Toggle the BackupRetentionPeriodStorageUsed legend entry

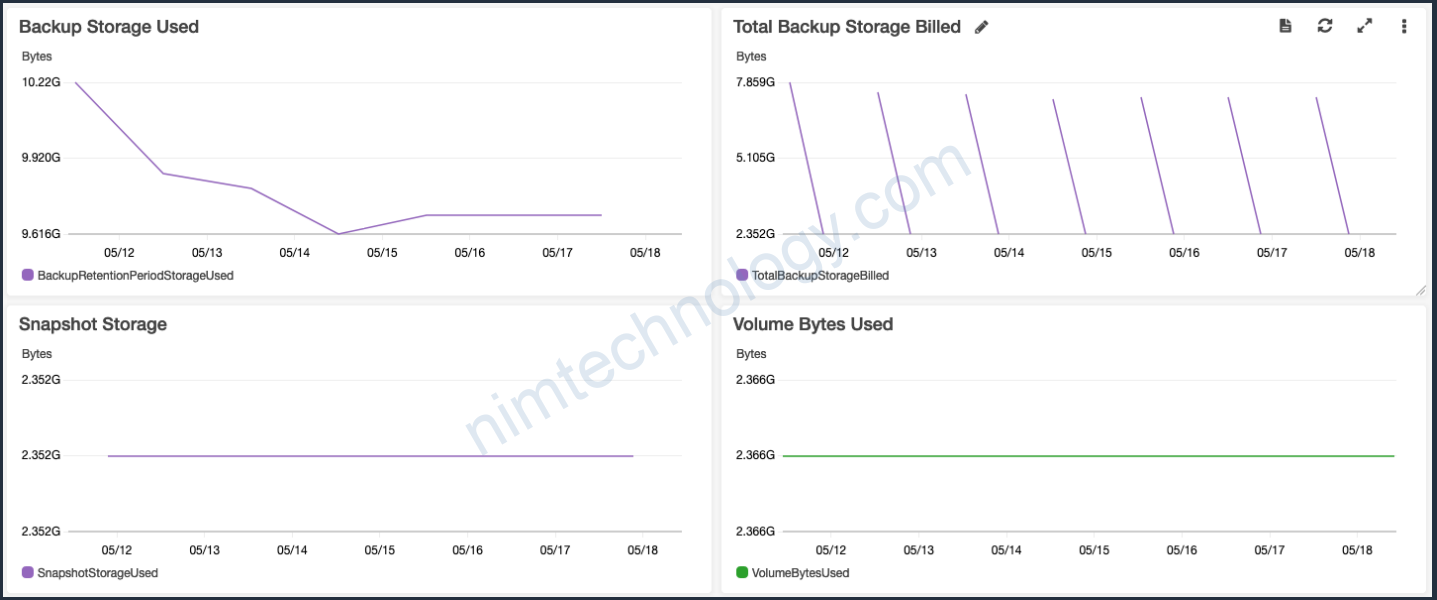[x=134, y=275]
